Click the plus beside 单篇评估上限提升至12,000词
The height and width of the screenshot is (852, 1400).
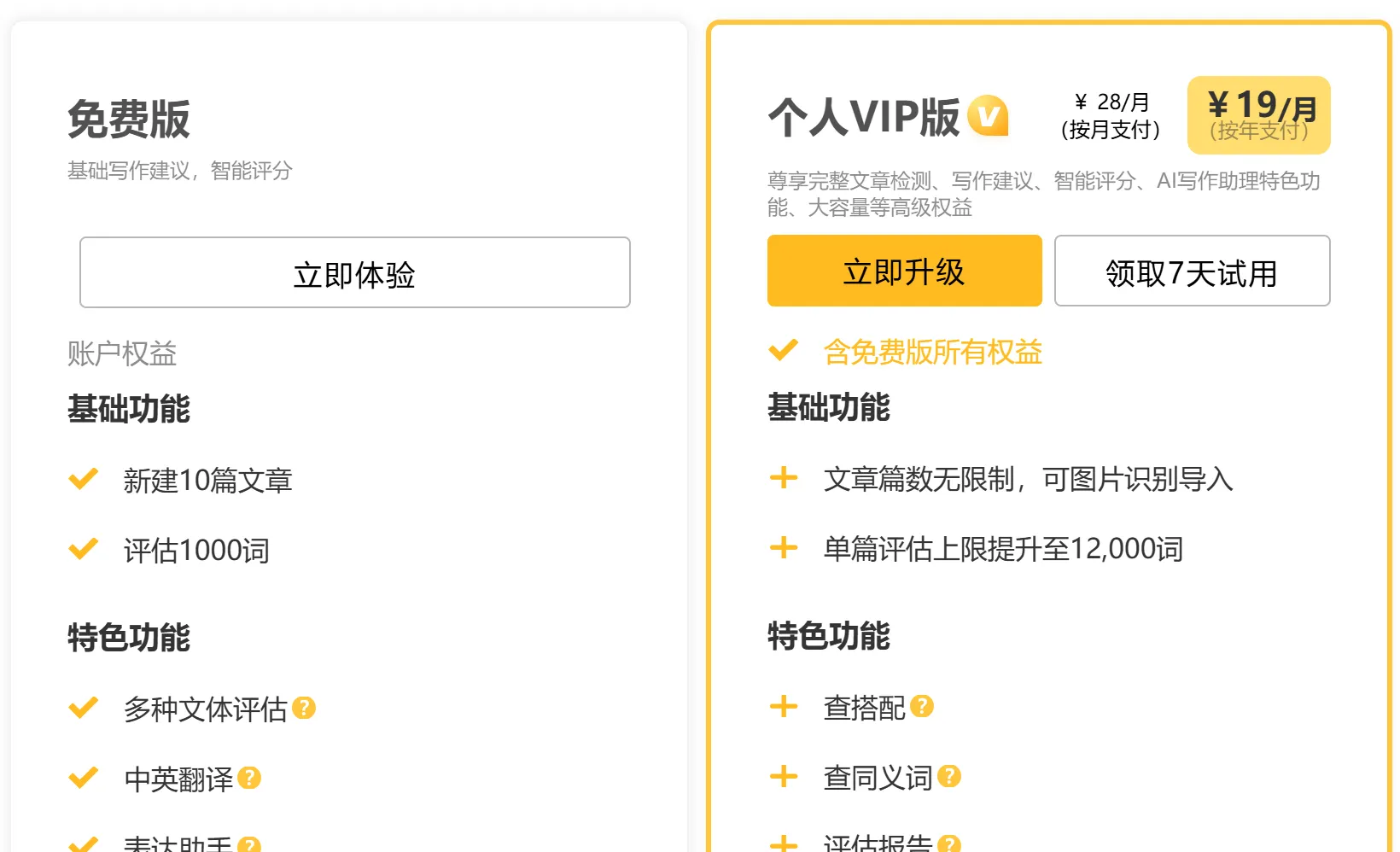pyautogui.click(x=783, y=548)
